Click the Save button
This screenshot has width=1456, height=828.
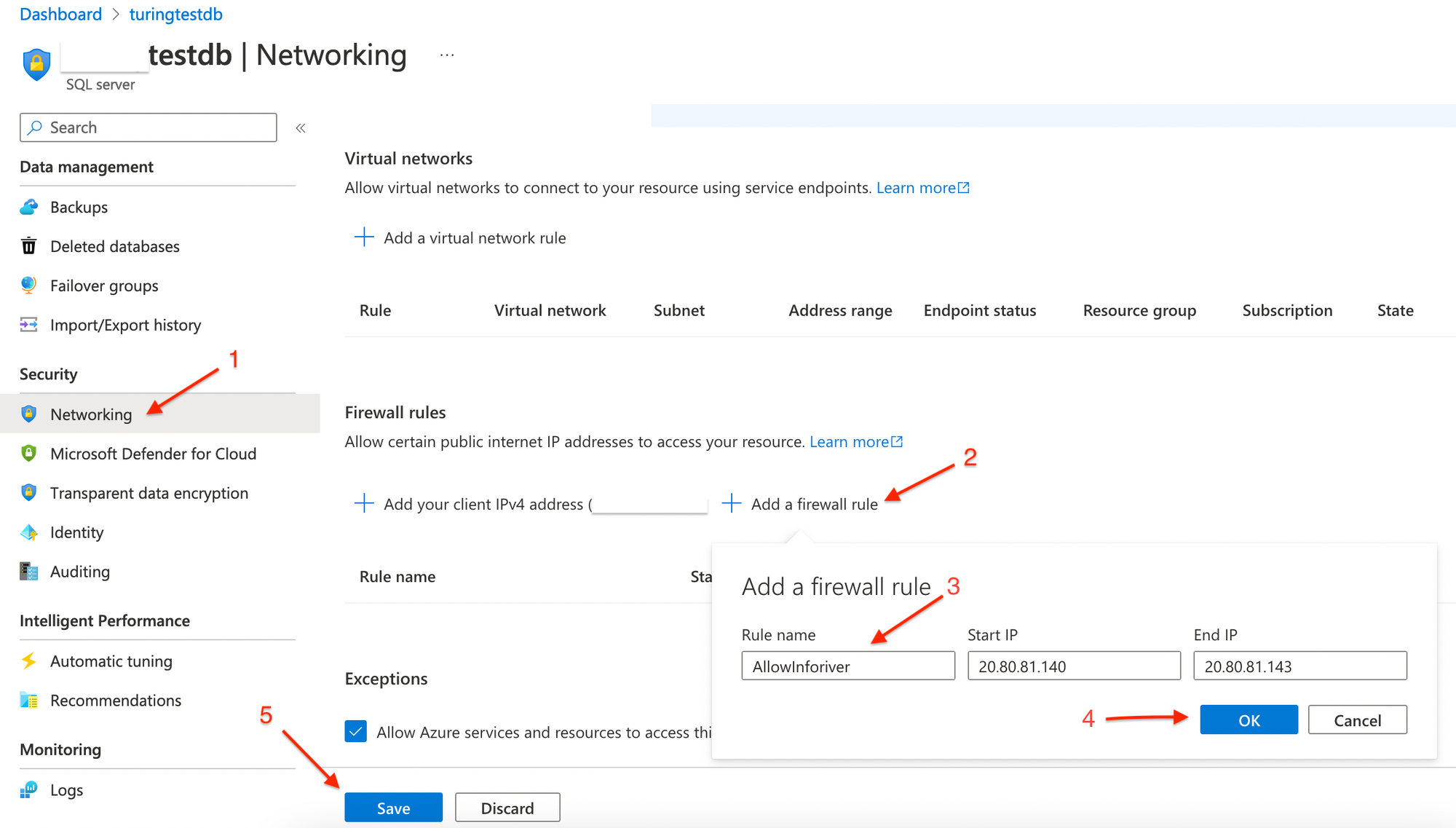point(393,808)
